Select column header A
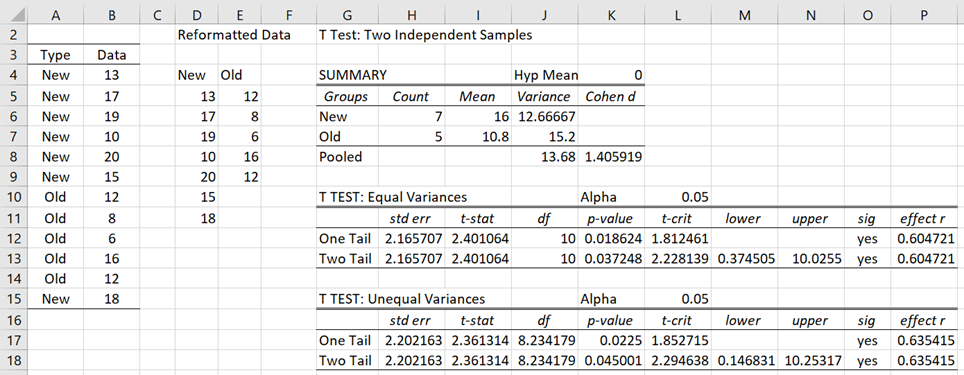The height and width of the screenshot is (375, 964). [x=55, y=15]
